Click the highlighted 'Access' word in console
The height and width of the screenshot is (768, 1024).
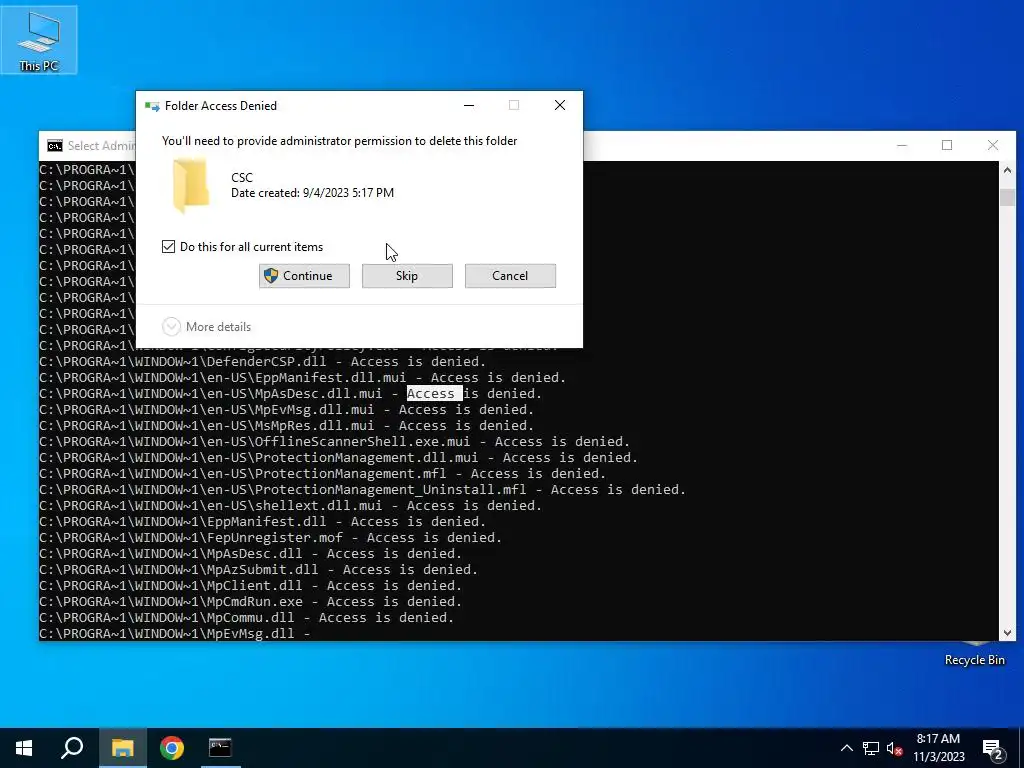[430, 394]
